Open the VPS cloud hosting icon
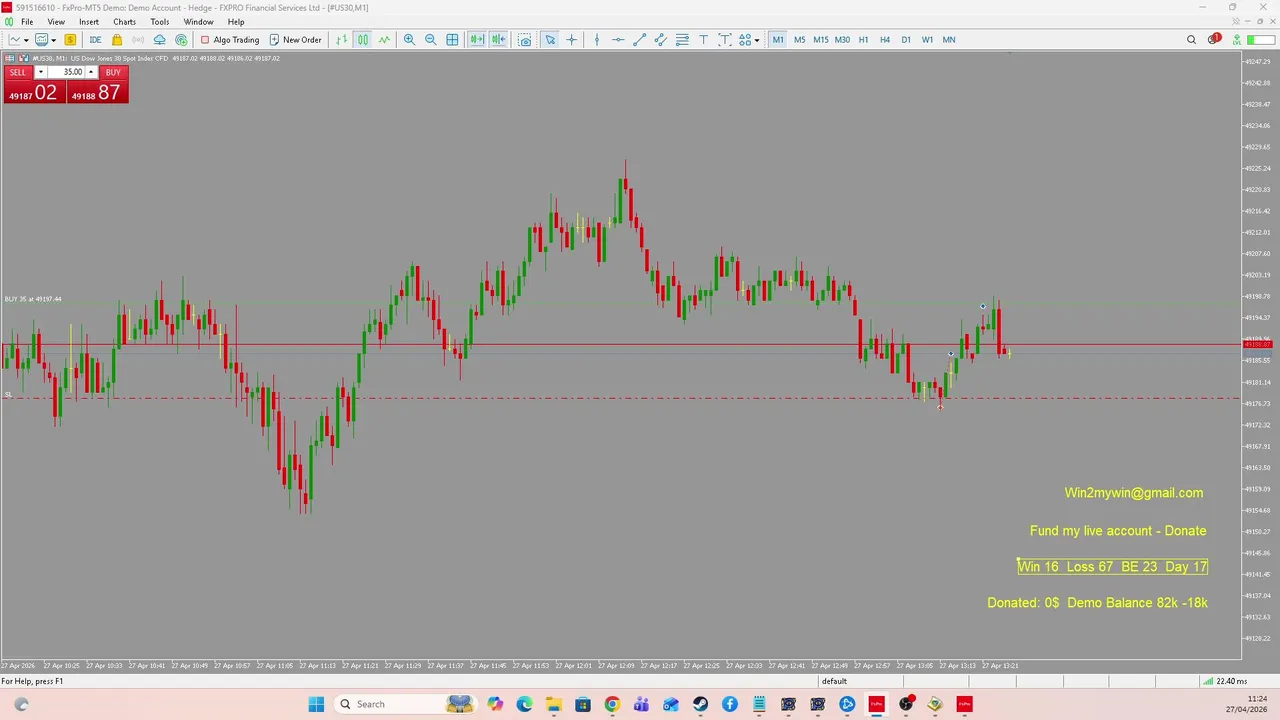Viewport: 1280px width, 720px height. [159, 40]
